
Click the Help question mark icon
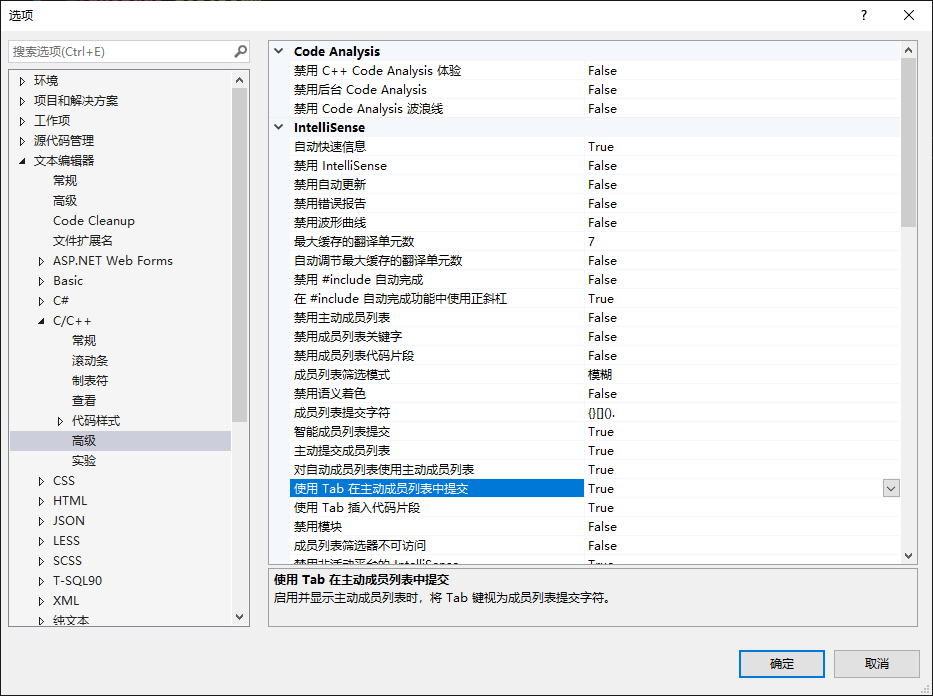[863, 15]
